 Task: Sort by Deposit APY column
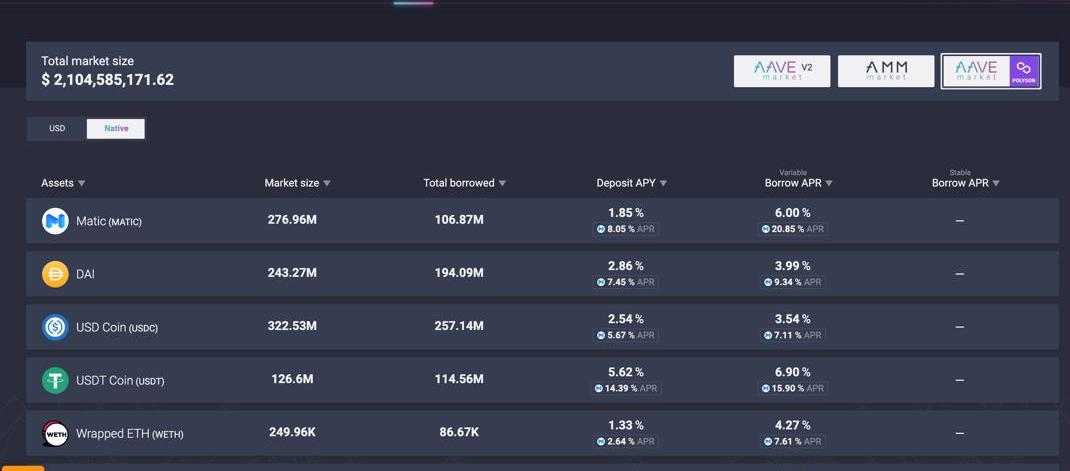[x=631, y=183]
